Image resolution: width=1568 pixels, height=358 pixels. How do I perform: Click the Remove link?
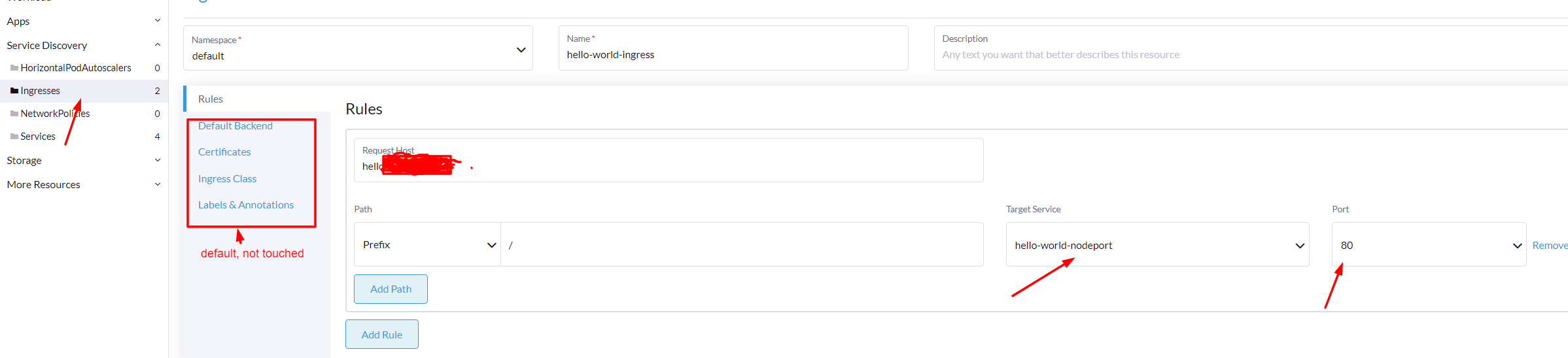pyautogui.click(x=1549, y=246)
